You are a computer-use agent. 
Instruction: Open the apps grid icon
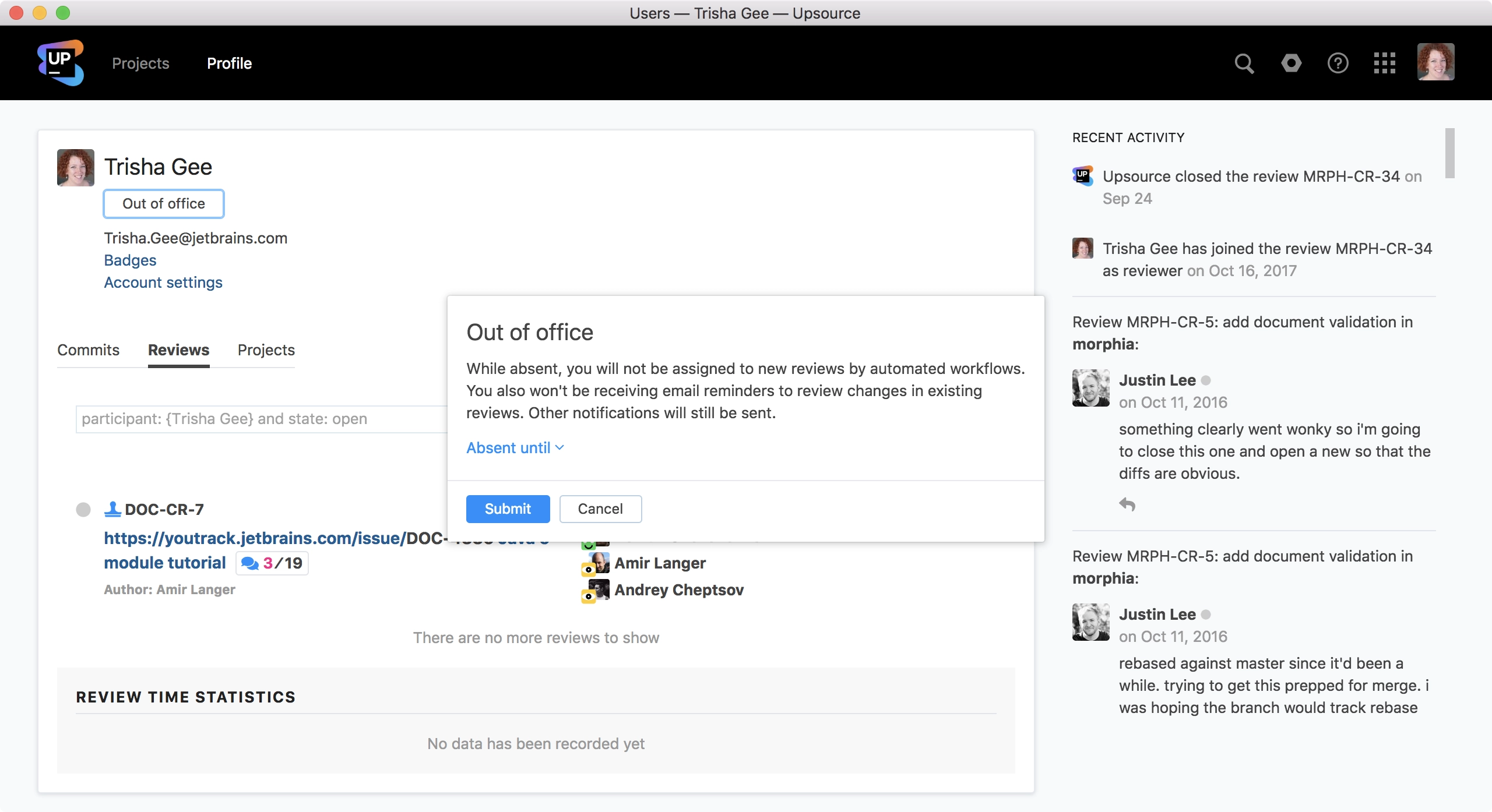pyautogui.click(x=1385, y=63)
